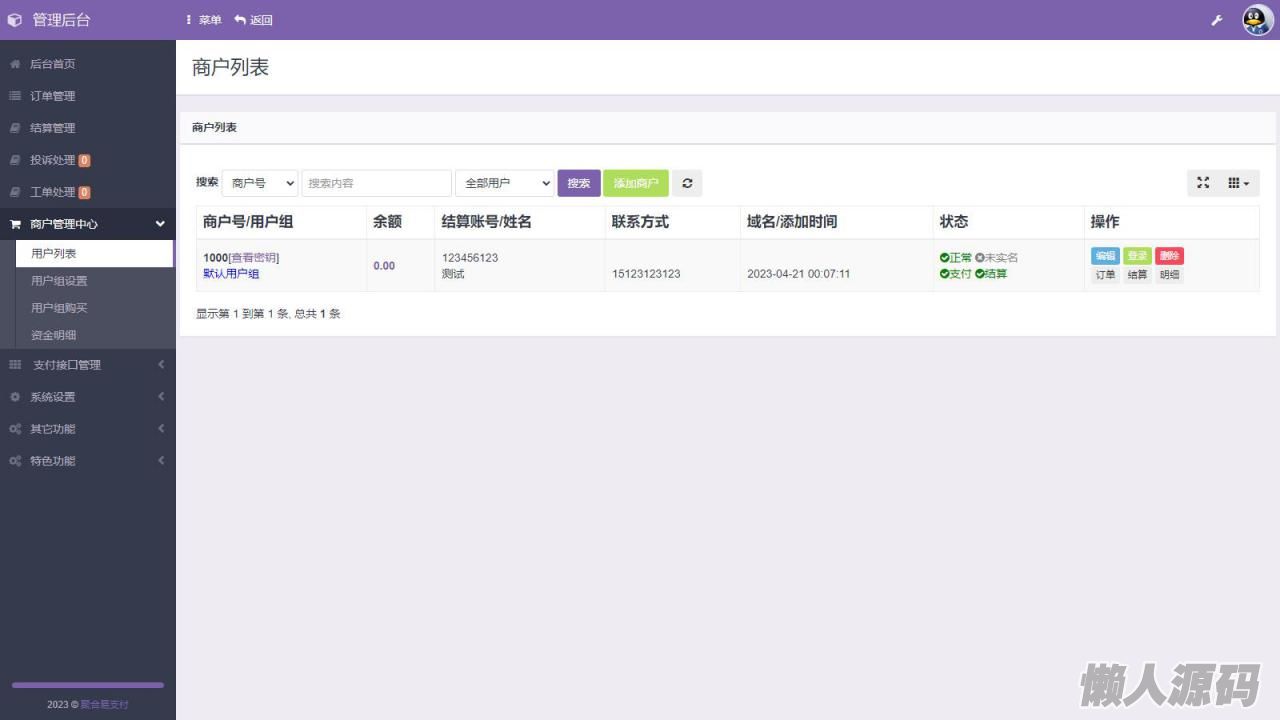
Task: Click the 默认用户组 link
Action: [231, 274]
